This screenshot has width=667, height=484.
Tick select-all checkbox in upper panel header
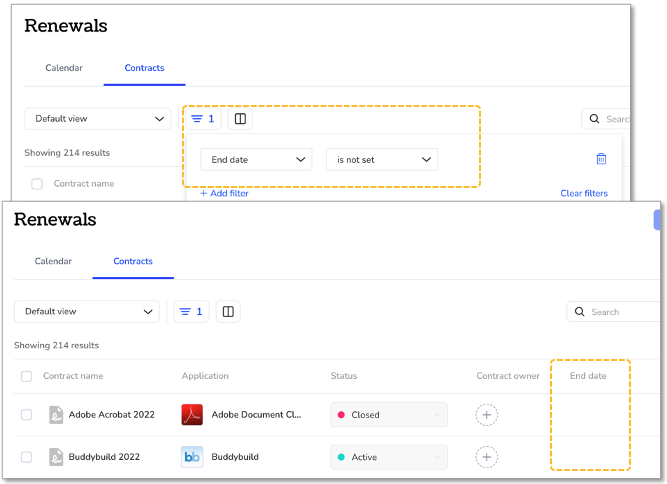37,184
